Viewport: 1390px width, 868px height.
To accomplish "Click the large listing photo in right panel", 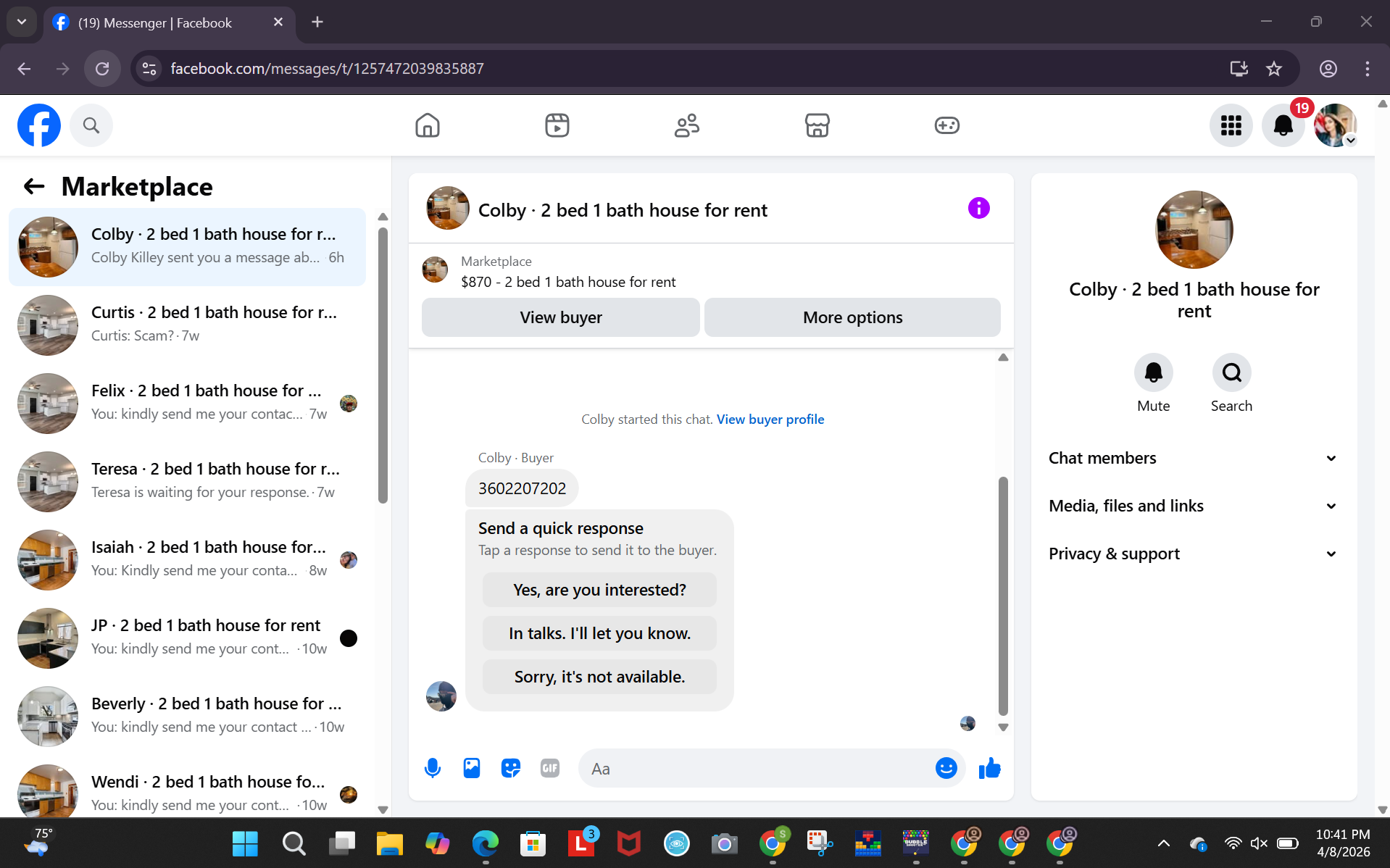I will coord(1194,230).
